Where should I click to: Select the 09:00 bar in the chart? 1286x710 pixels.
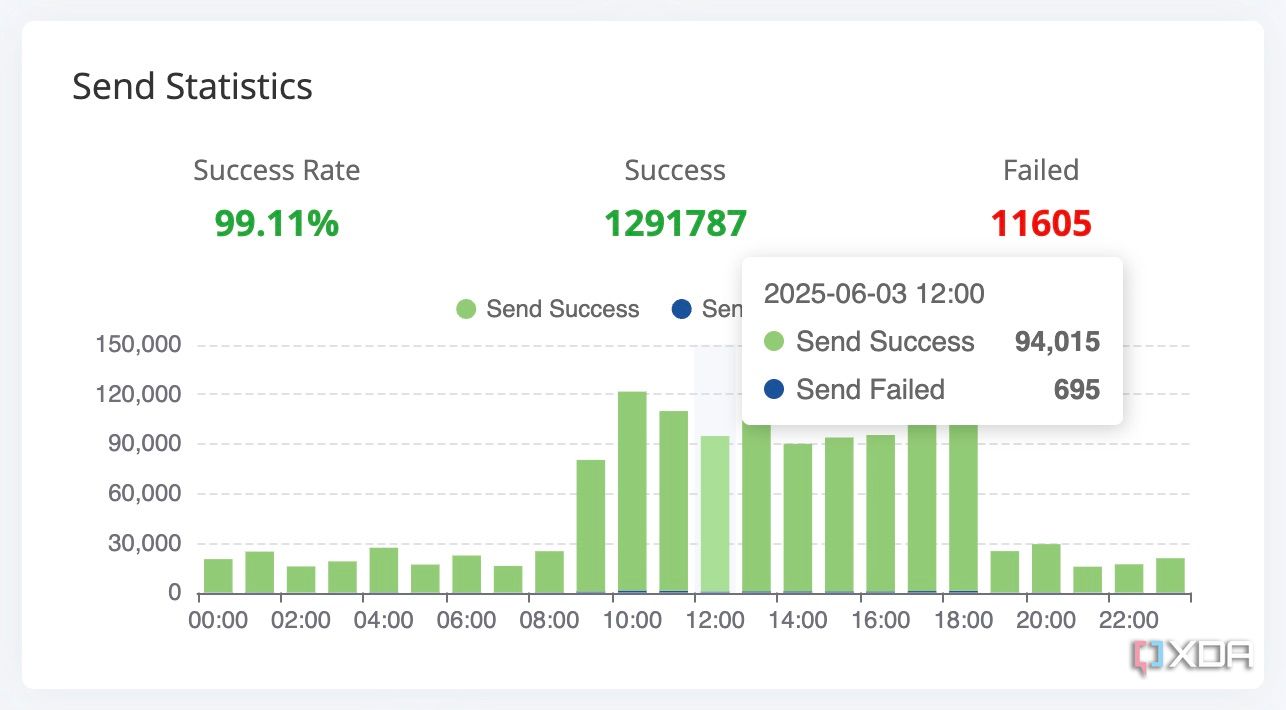click(591, 527)
